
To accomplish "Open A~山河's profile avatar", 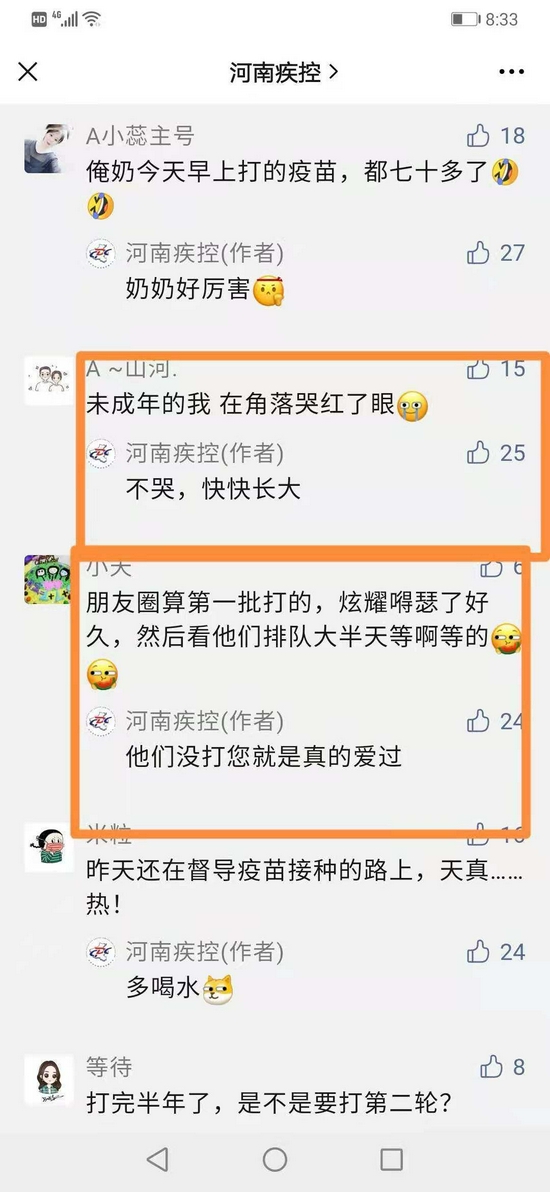I will coord(49,381).
